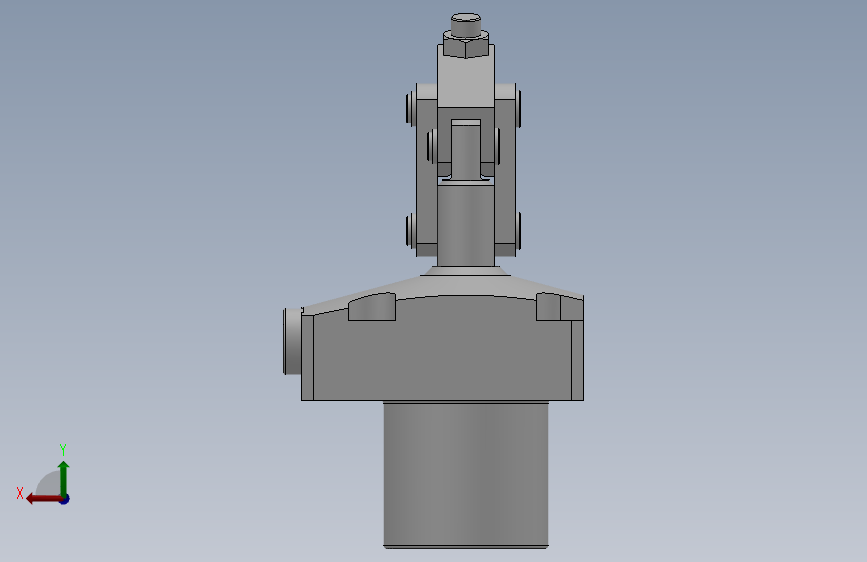Select the hex nut at model top
This screenshot has height=562, width=867.
click(x=466, y=44)
